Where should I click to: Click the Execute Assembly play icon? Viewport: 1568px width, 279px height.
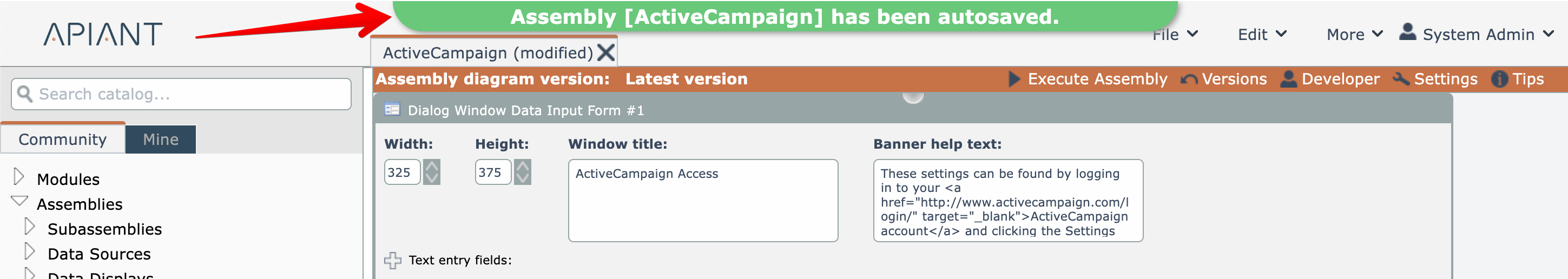click(1013, 79)
